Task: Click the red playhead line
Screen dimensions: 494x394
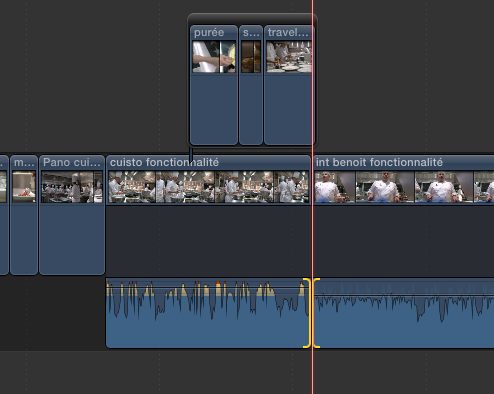Action: [312, 233]
